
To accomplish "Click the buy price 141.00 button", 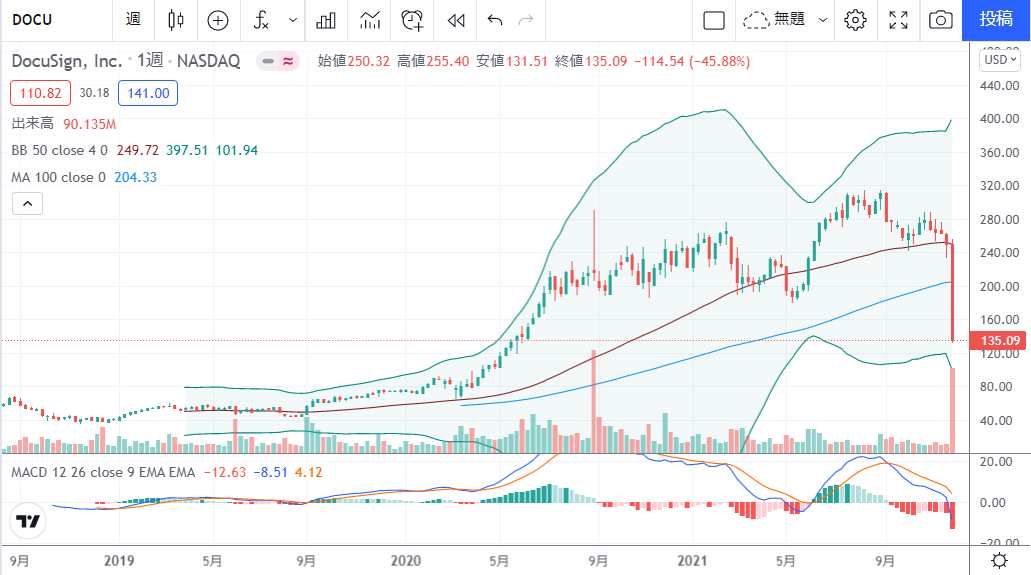I will 148,93.
